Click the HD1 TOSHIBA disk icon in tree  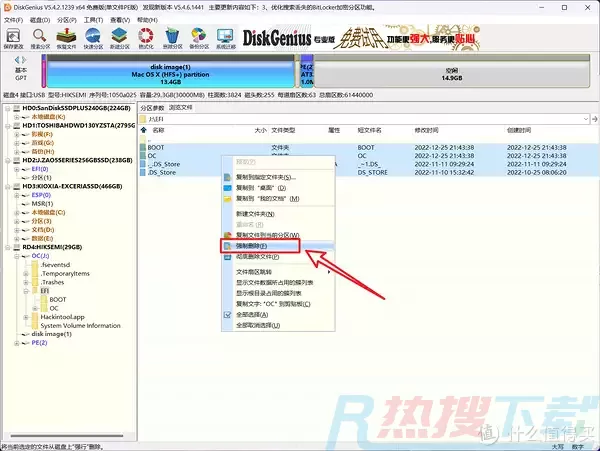17,125
